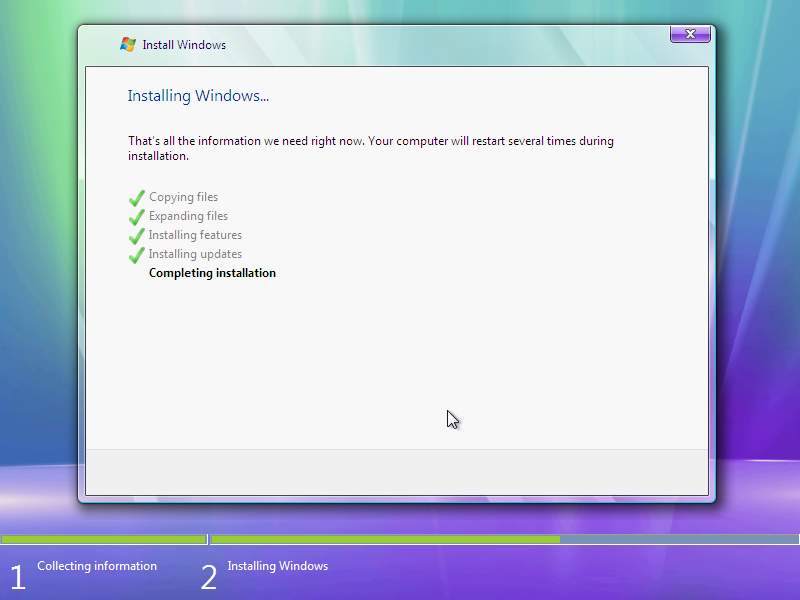Select the Installing features list entry

tap(195, 235)
